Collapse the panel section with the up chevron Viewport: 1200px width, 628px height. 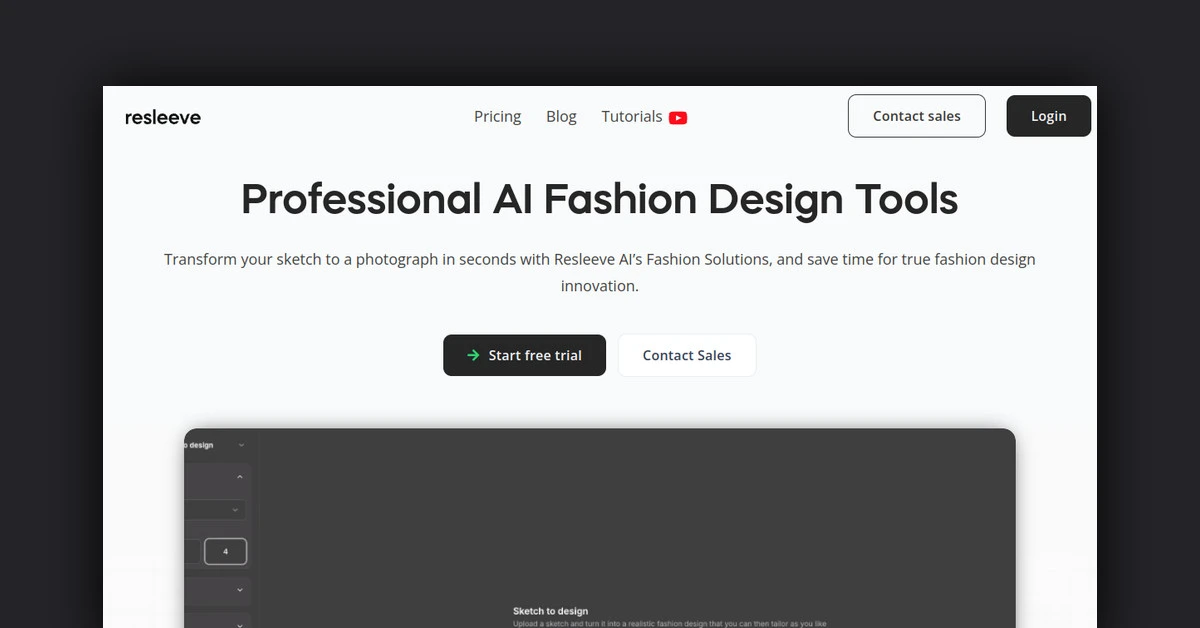[240, 478]
